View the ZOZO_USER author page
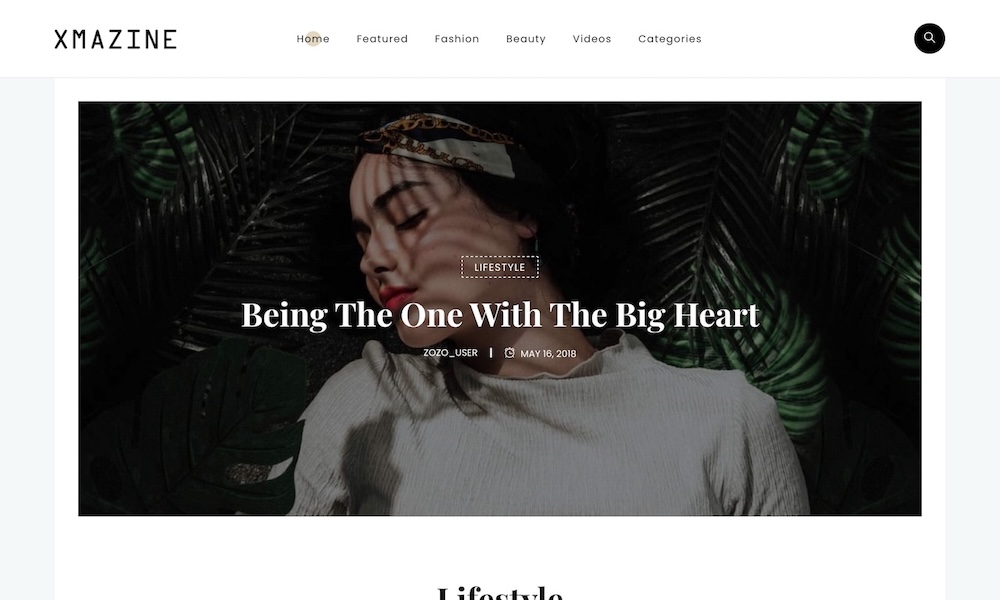 (x=450, y=353)
